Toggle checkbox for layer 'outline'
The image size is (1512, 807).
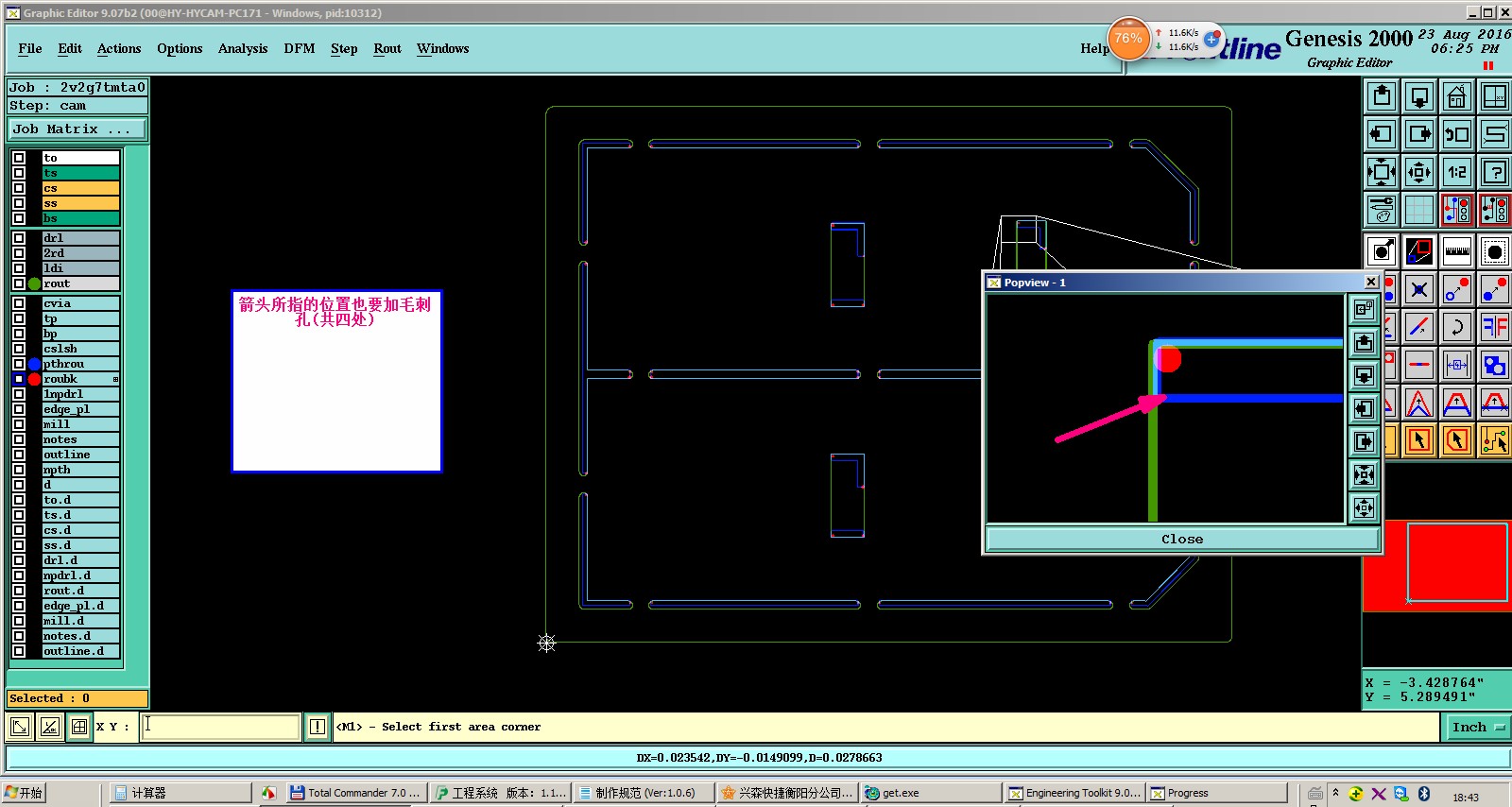point(19,455)
